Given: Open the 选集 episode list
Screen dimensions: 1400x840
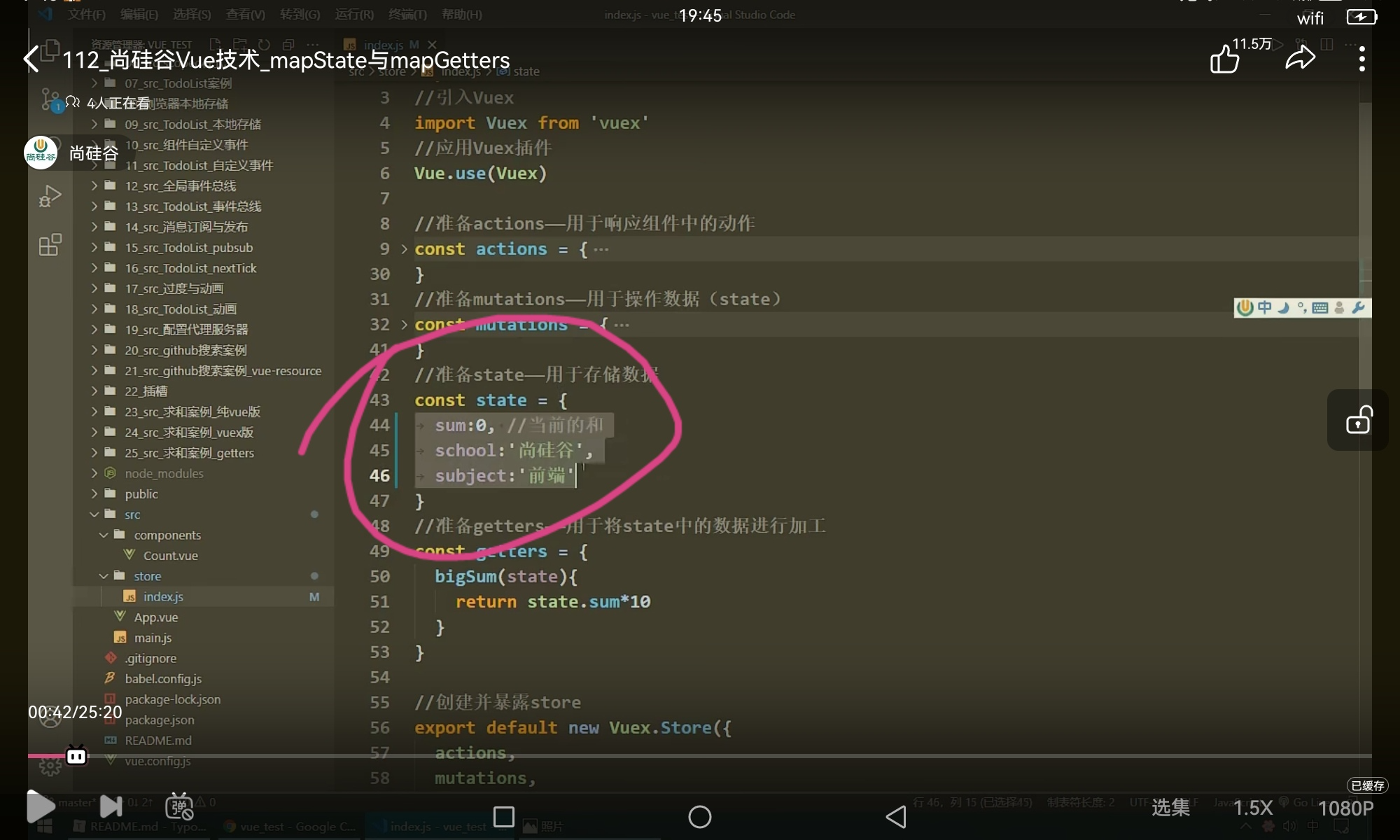Looking at the screenshot, I should (x=1170, y=808).
